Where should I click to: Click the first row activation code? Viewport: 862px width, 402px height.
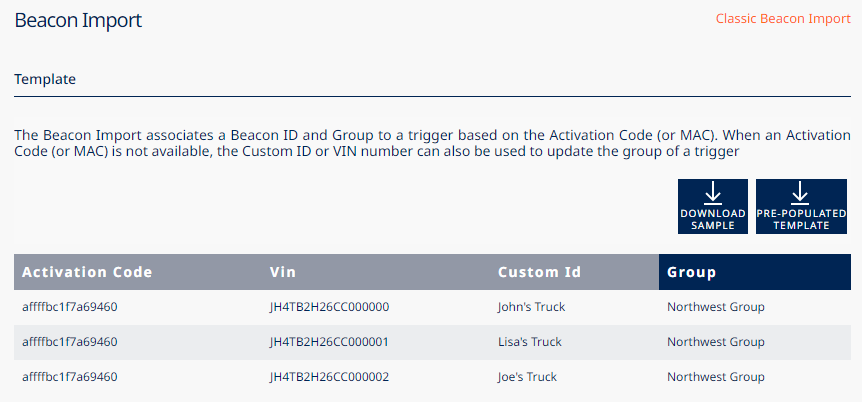pos(70,307)
